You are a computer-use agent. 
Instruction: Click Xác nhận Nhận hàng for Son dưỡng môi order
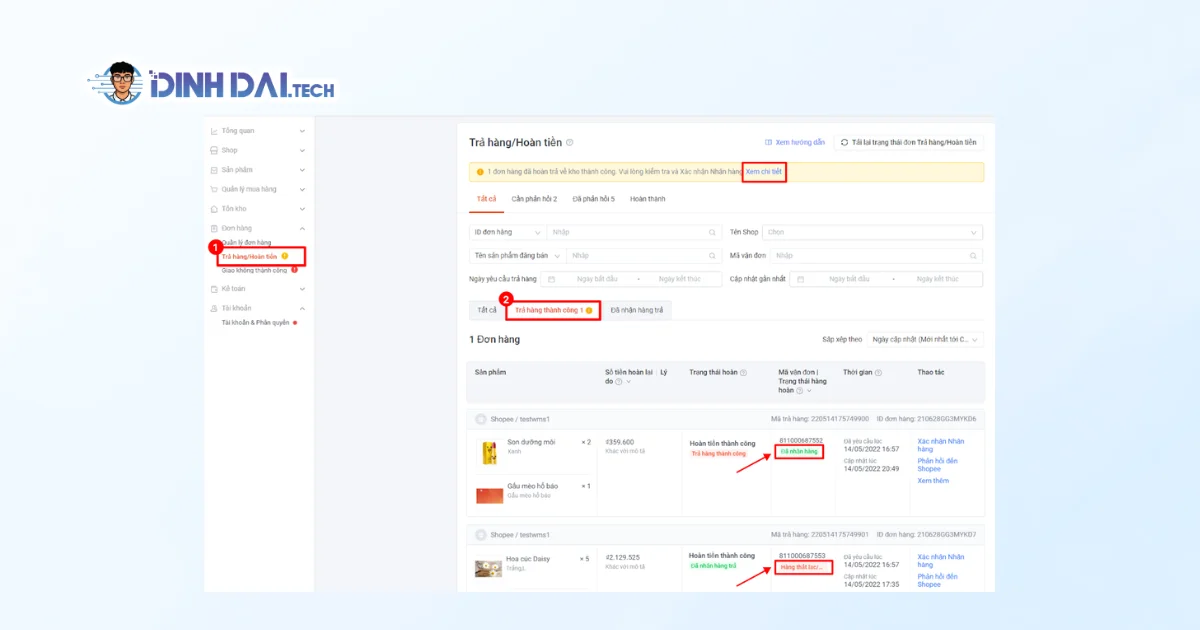click(941, 445)
